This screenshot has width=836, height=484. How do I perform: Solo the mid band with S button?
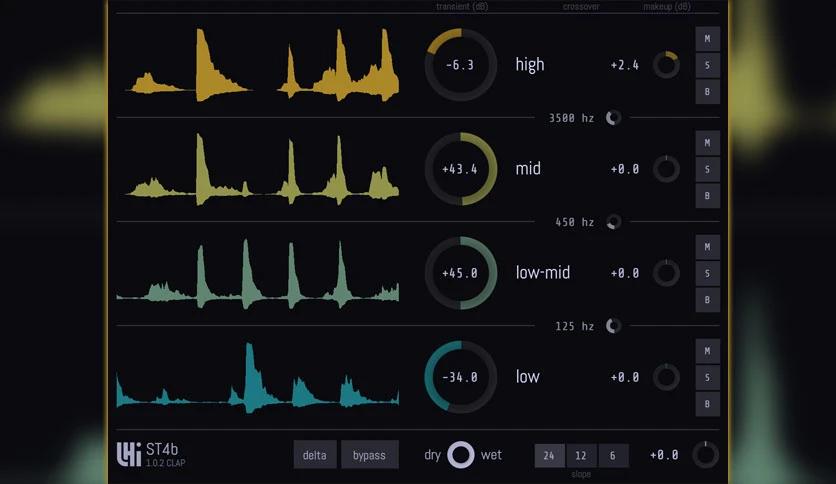pos(708,169)
